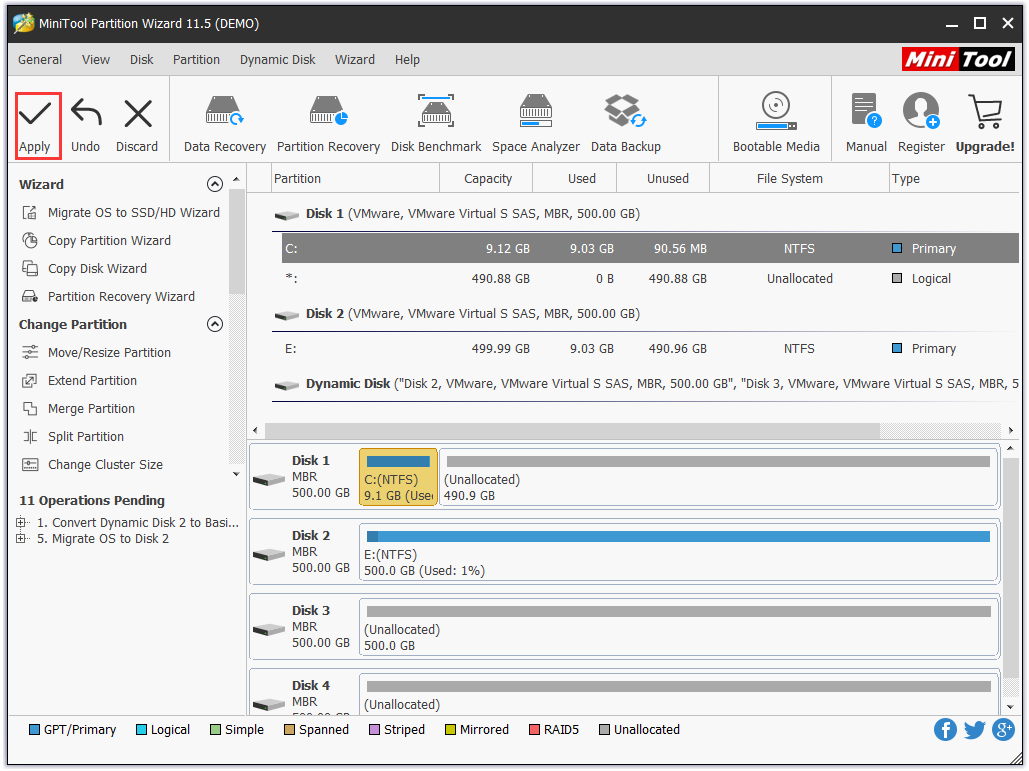This screenshot has width=1029, height=771.
Task: Select C:(NTFS) block in disk map
Action: (398, 477)
